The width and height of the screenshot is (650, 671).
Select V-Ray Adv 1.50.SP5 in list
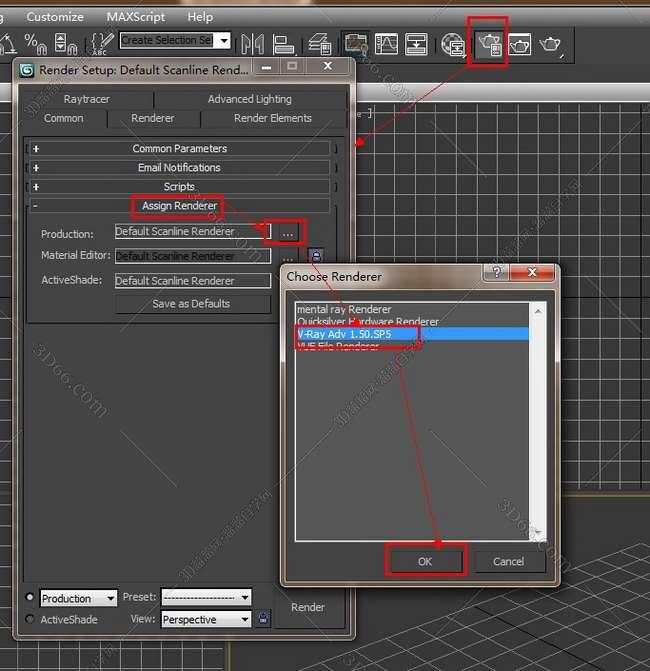[x=412, y=334]
